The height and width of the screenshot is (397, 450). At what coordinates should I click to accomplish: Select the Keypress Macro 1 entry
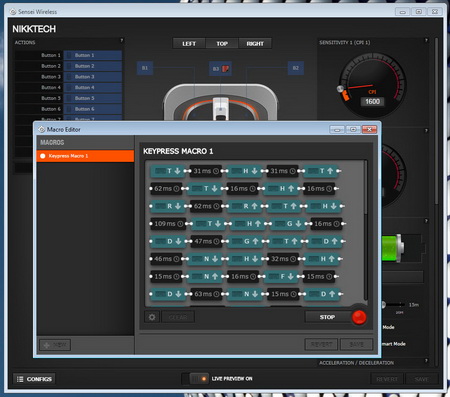click(x=85, y=156)
